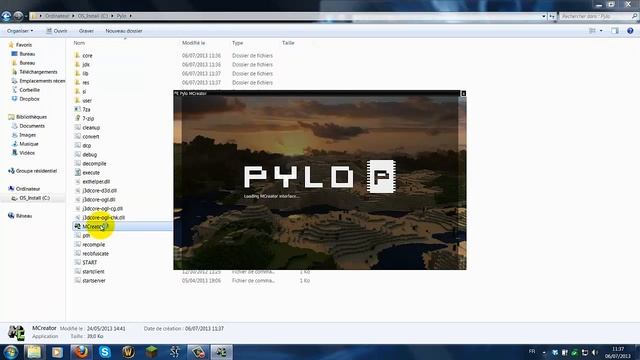Open Musique library
This screenshot has width=640, height=360.
(29, 144)
